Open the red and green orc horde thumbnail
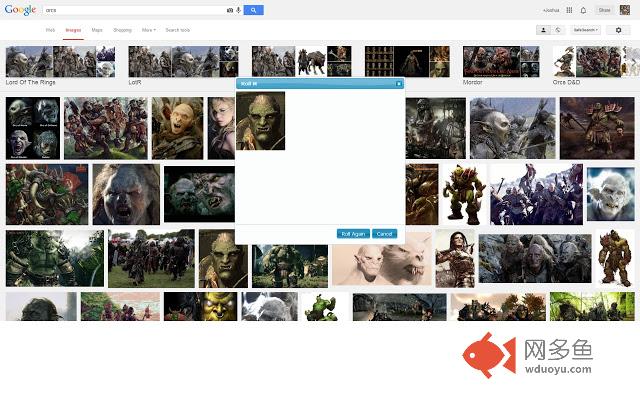 (47, 194)
